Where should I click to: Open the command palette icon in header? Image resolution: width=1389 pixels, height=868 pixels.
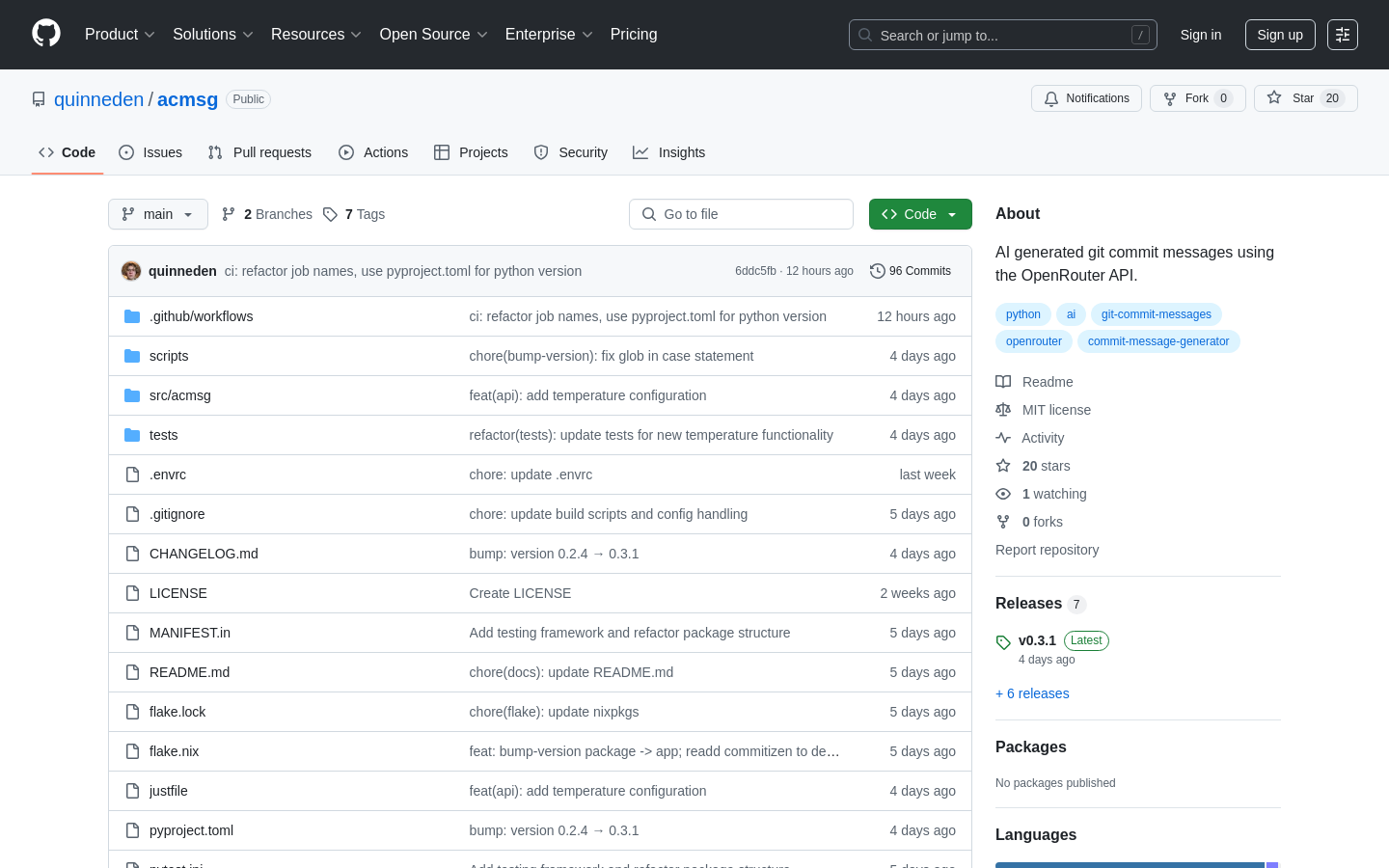tap(1342, 35)
